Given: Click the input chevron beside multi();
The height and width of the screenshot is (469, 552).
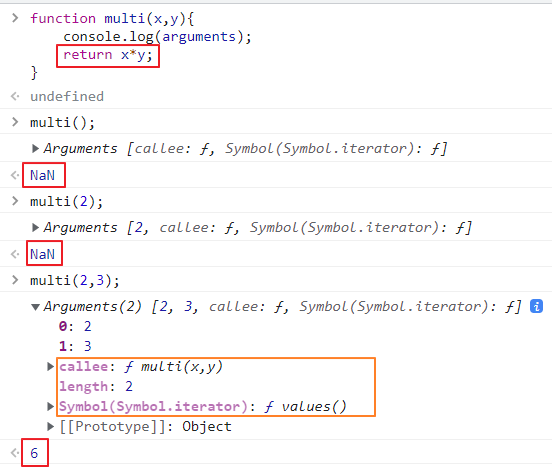Looking at the screenshot, I should click(x=15, y=122).
